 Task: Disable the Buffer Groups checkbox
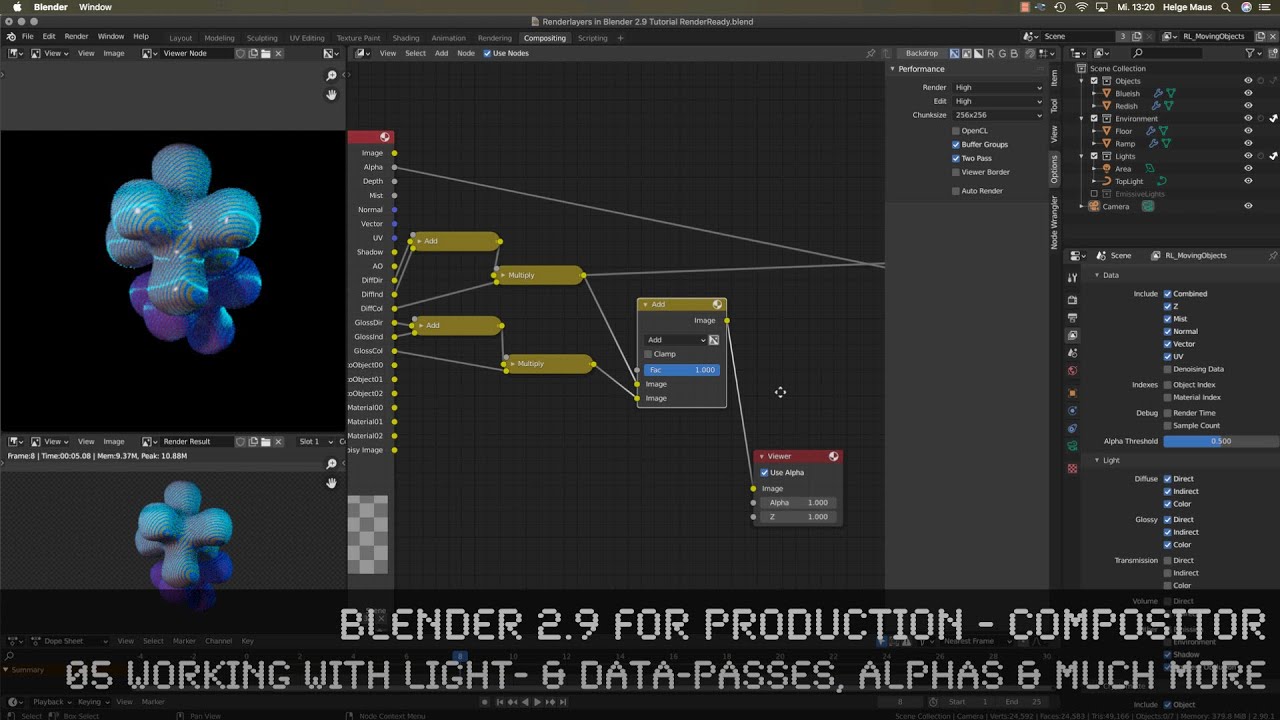tap(956, 145)
